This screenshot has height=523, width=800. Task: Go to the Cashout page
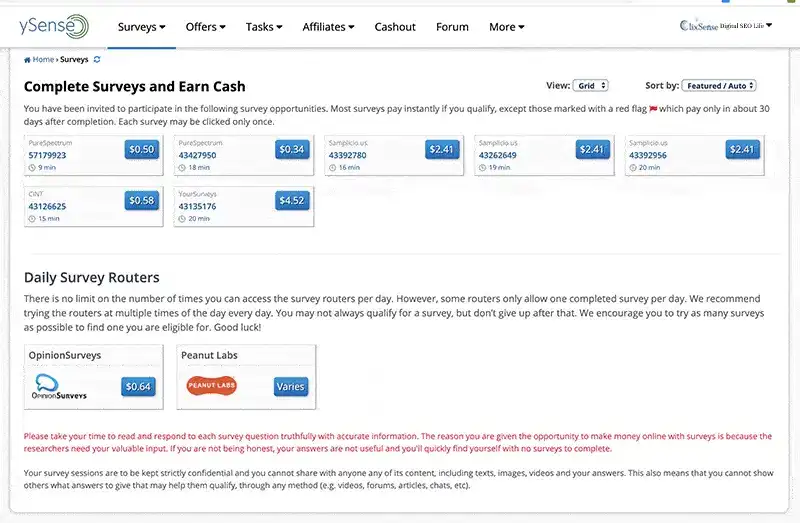click(x=395, y=27)
